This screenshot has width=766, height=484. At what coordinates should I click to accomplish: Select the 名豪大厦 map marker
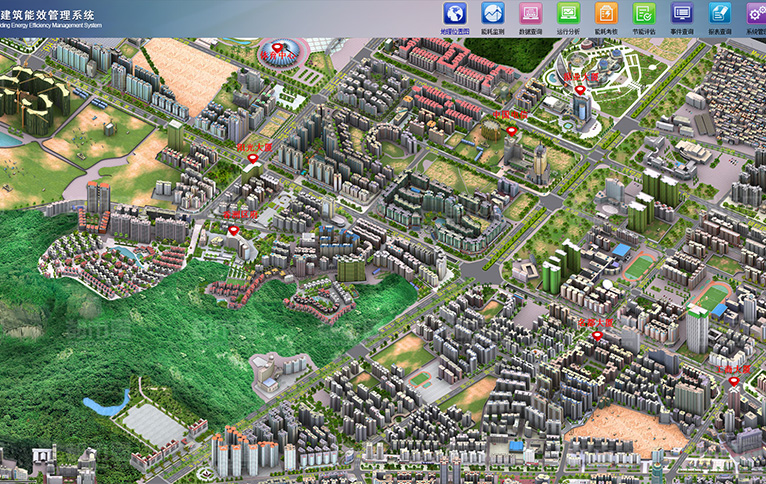[597, 337]
